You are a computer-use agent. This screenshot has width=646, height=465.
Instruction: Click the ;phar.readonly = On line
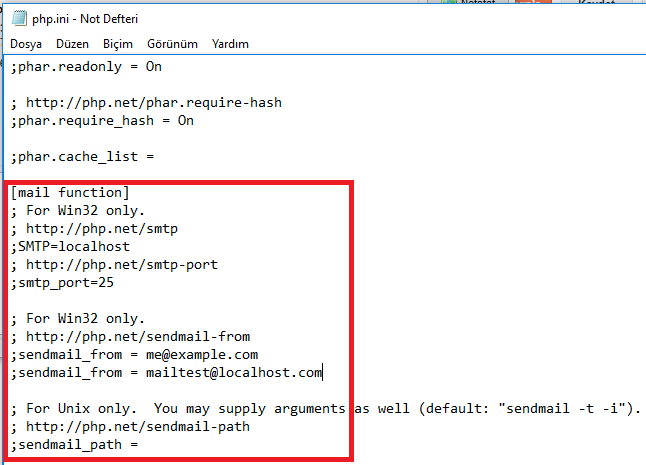pyautogui.click(x=86, y=67)
